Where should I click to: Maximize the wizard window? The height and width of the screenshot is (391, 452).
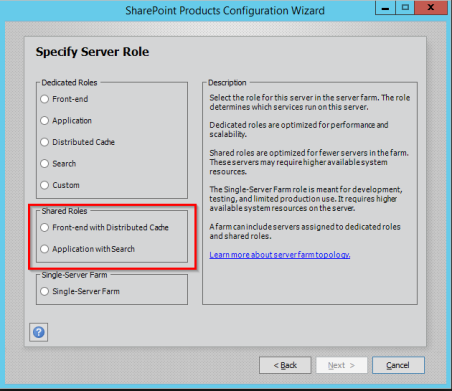pos(405,8)
